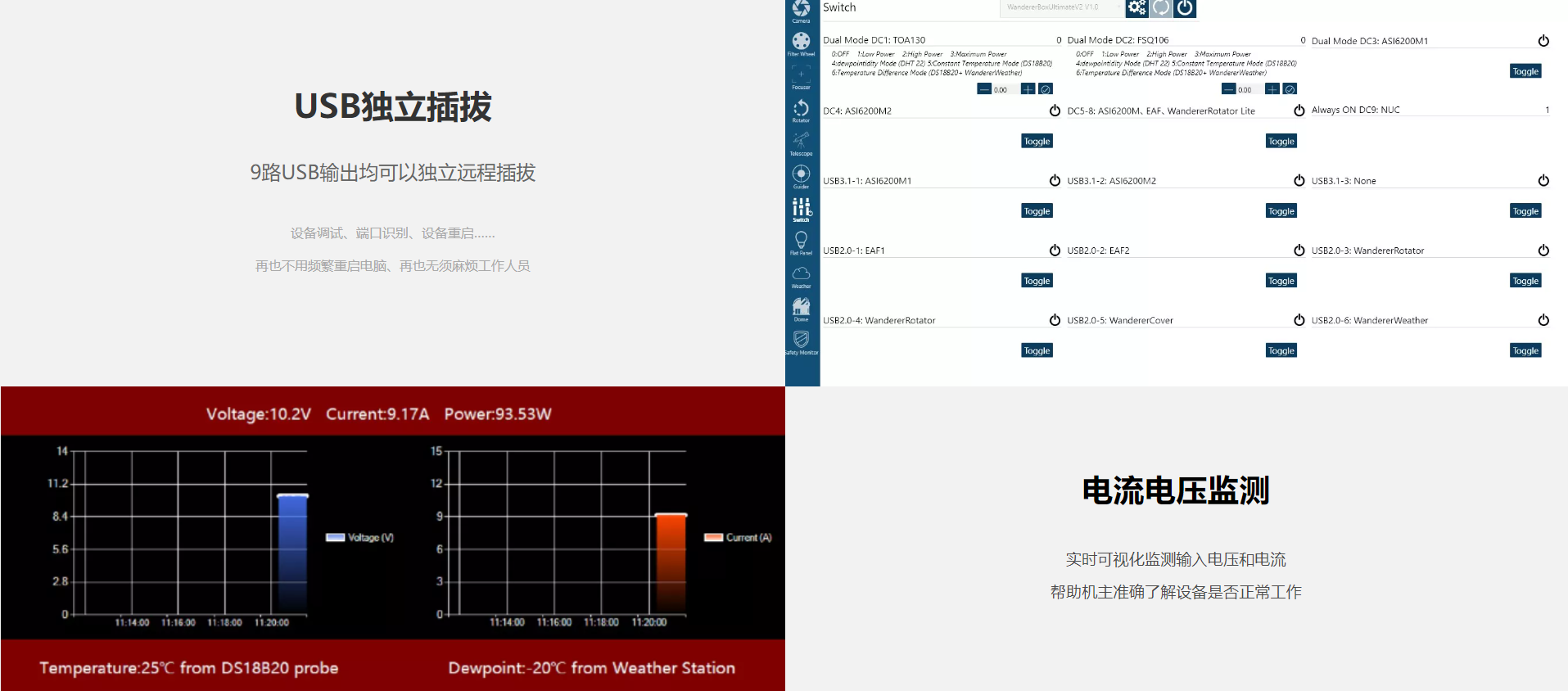Open the Safety Monitor equipment tab
This screenshot has height=691, width=1568.
801,343
